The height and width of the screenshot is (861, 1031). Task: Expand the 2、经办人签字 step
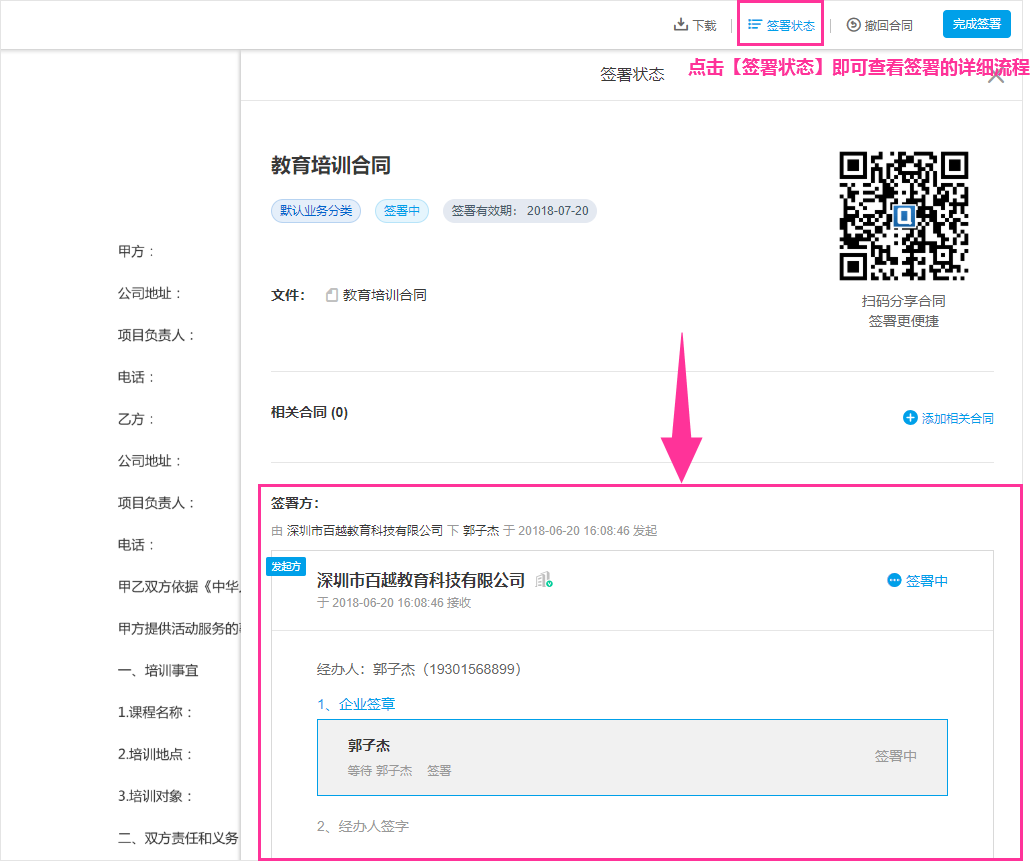(x=362, y=826)
